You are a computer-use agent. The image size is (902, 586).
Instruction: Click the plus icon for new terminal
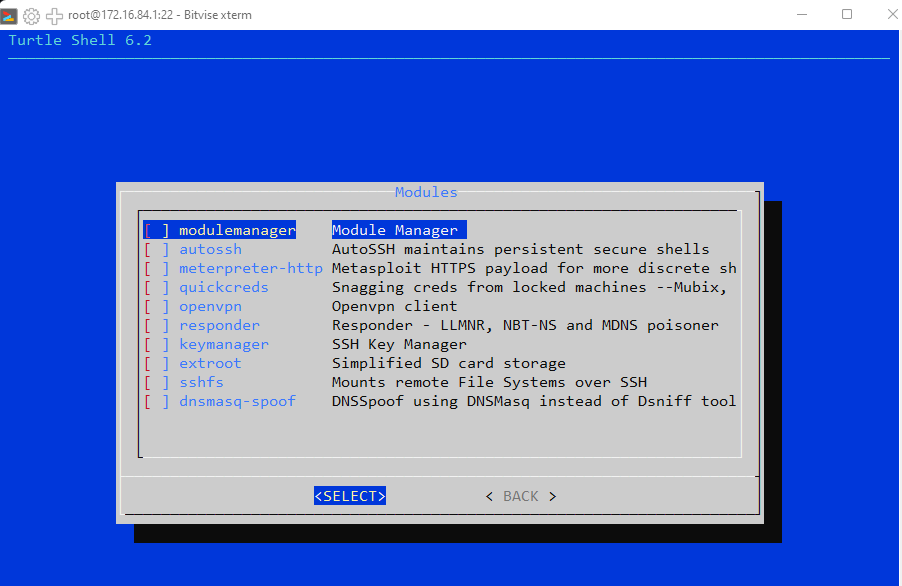point(54,15)
